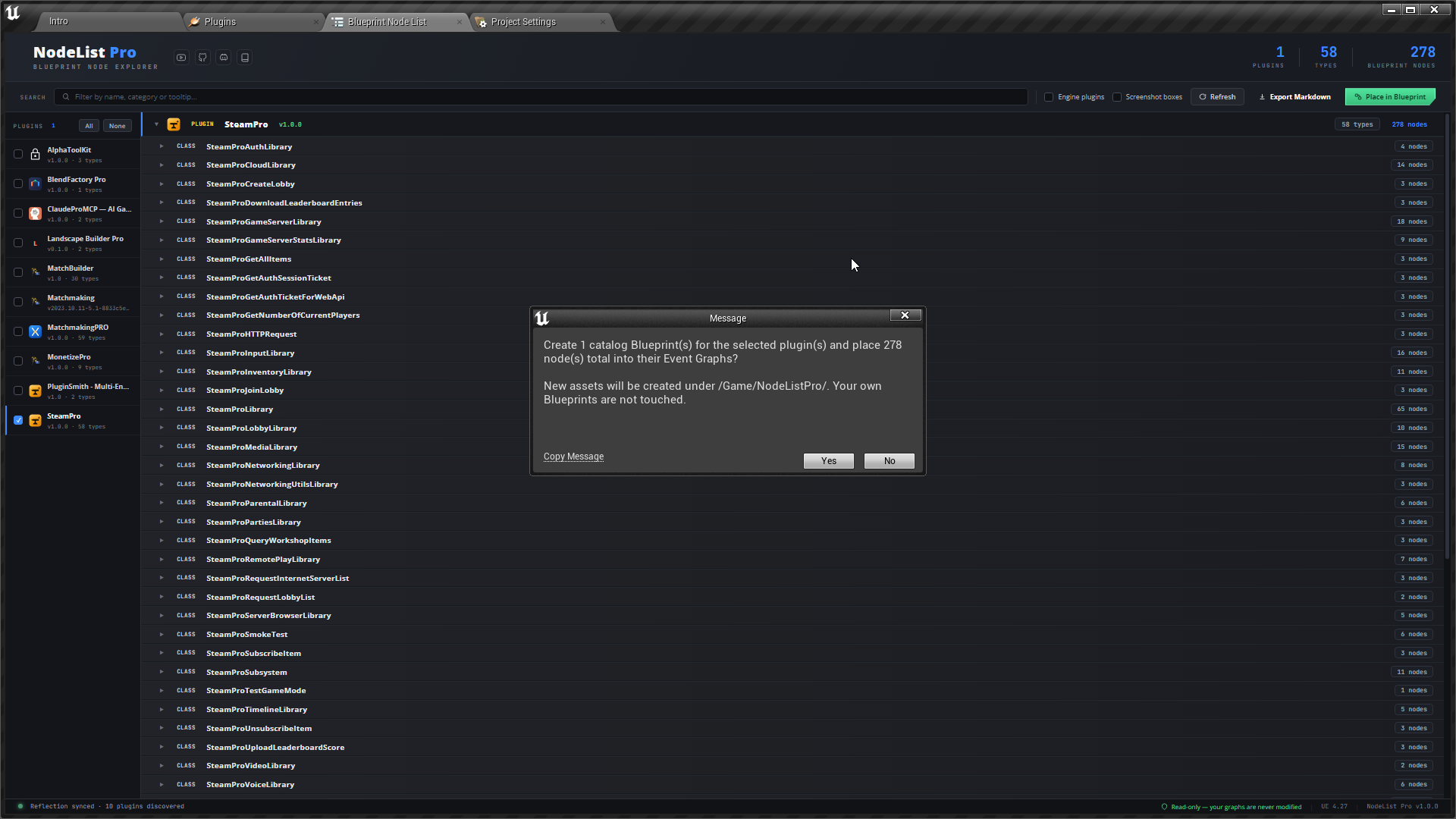Click the Unreal Engine logo in title bar
The width and height of the screenshot is (1456, 819).
pos(13,13)
